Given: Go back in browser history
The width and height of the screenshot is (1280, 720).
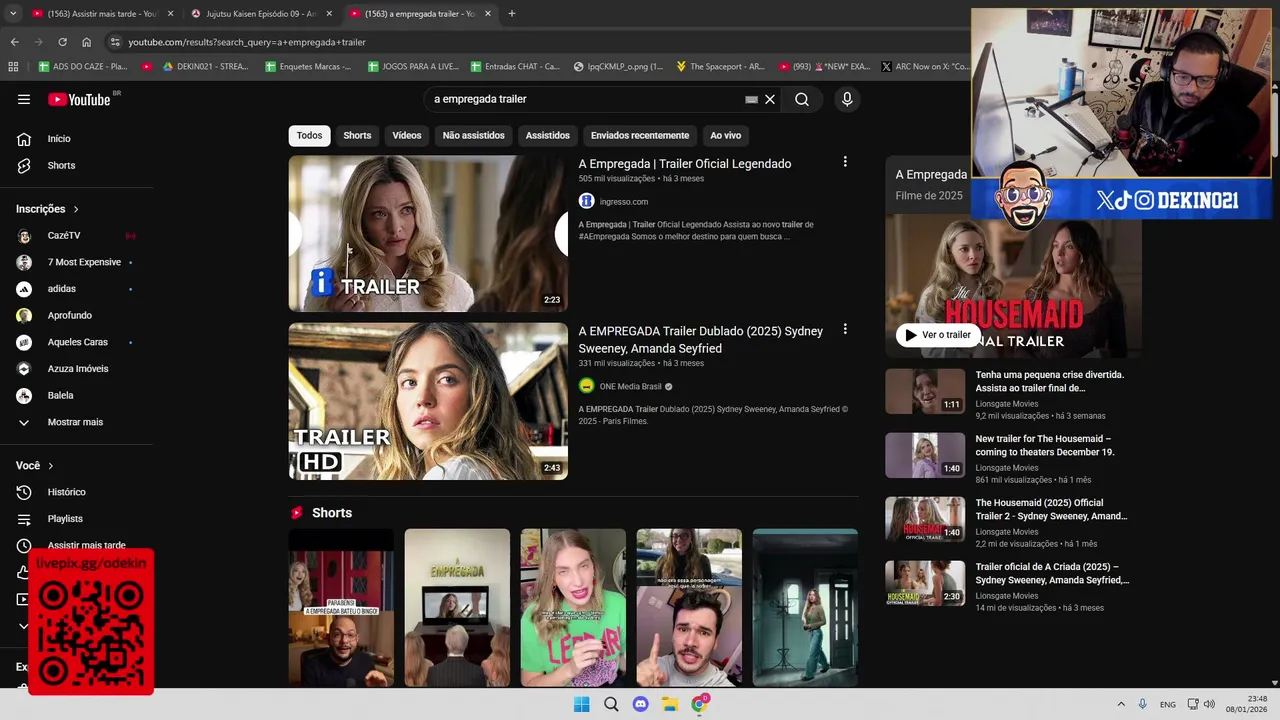Looking at the screenshot, I should click(x=14, y=42).
